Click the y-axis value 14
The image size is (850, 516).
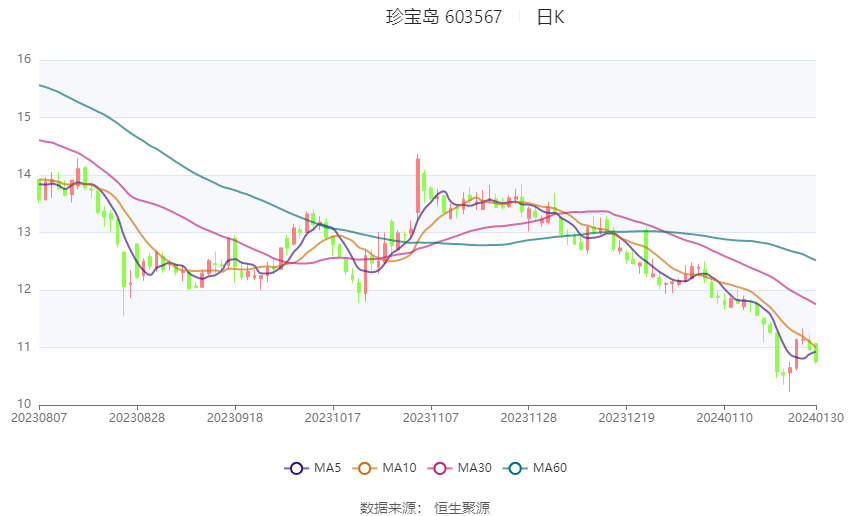[24, 174]
